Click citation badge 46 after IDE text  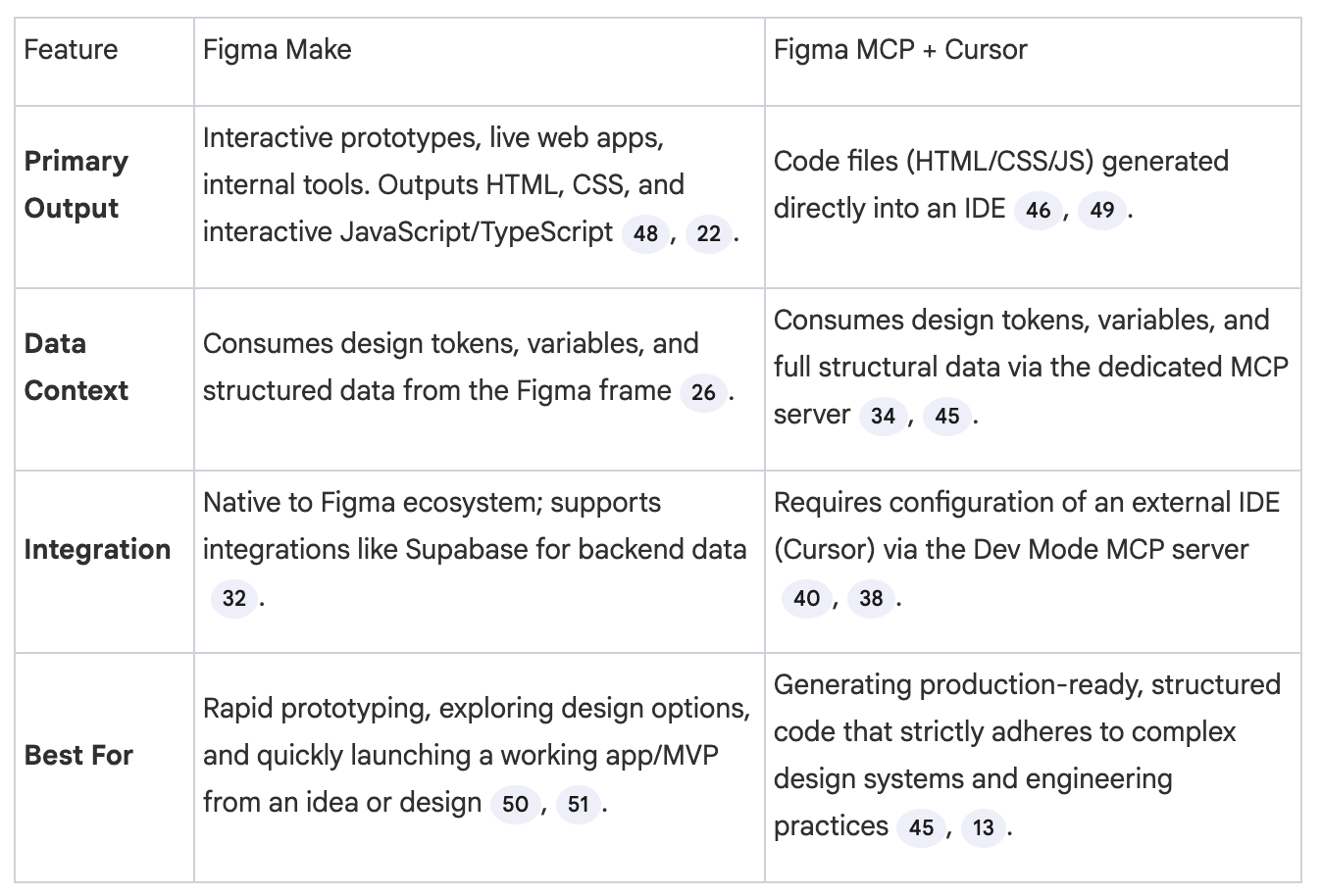(1038, 210)
